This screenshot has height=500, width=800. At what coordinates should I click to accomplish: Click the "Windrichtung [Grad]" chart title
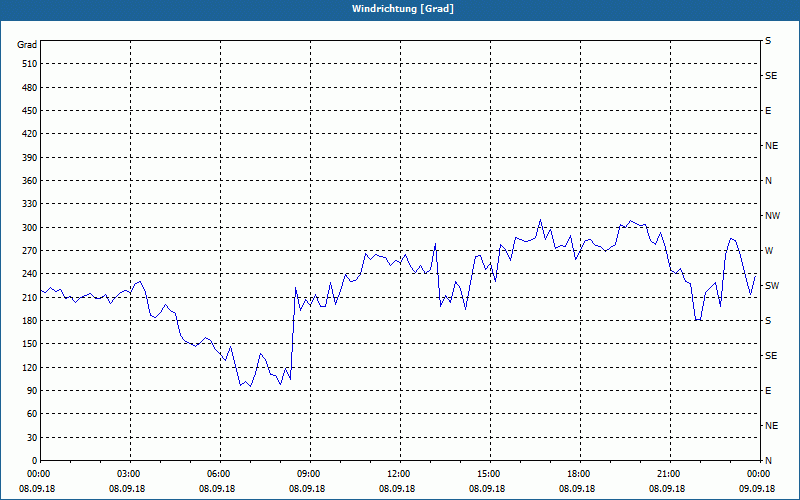pos(403,9)
